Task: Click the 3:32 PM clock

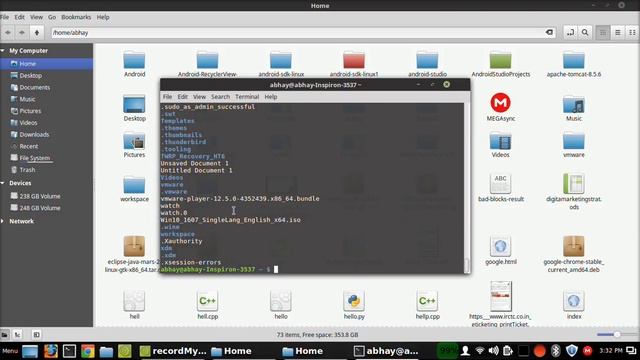Action: tap(611, 351)
